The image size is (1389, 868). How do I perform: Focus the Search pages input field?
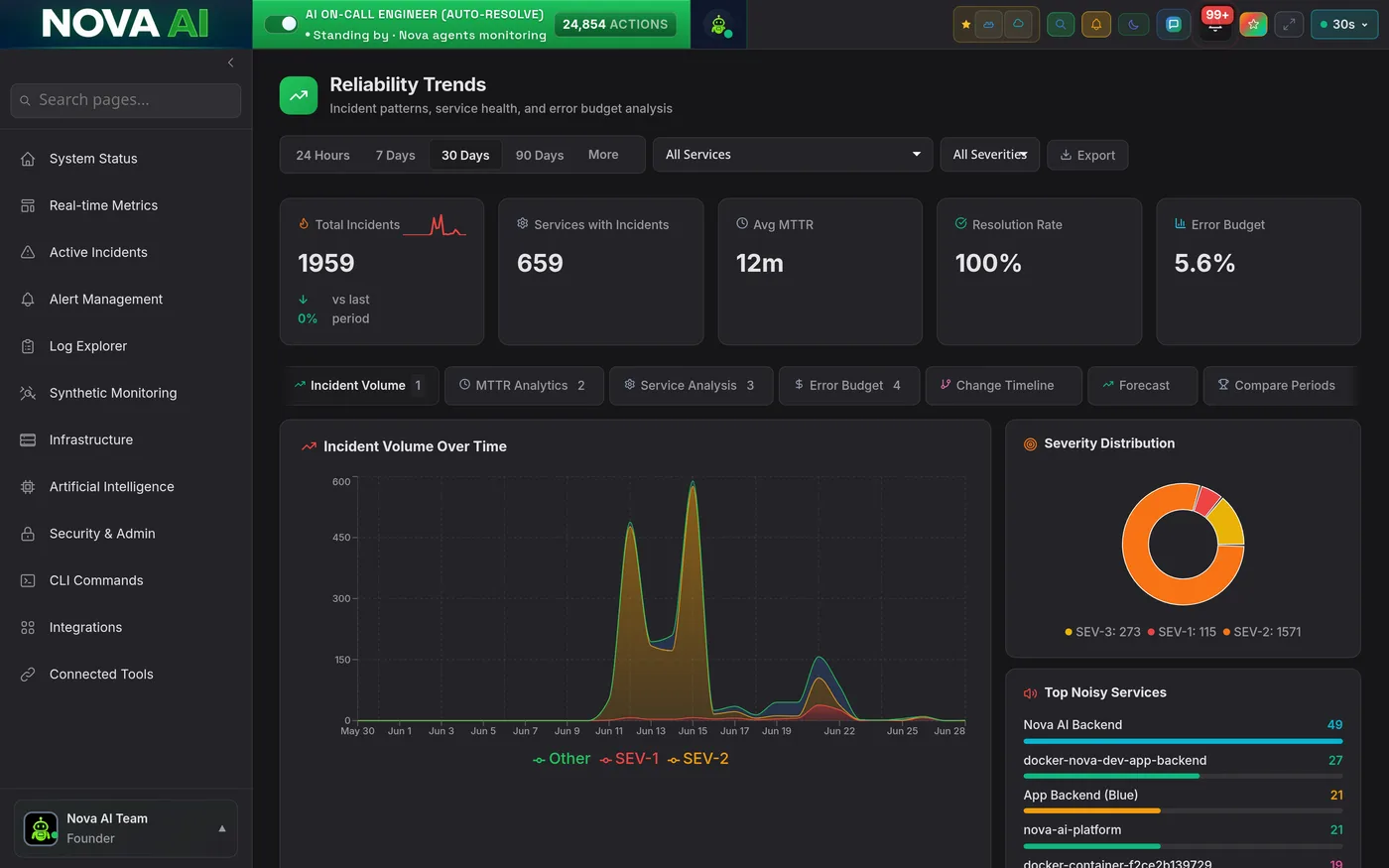[126, 100]
